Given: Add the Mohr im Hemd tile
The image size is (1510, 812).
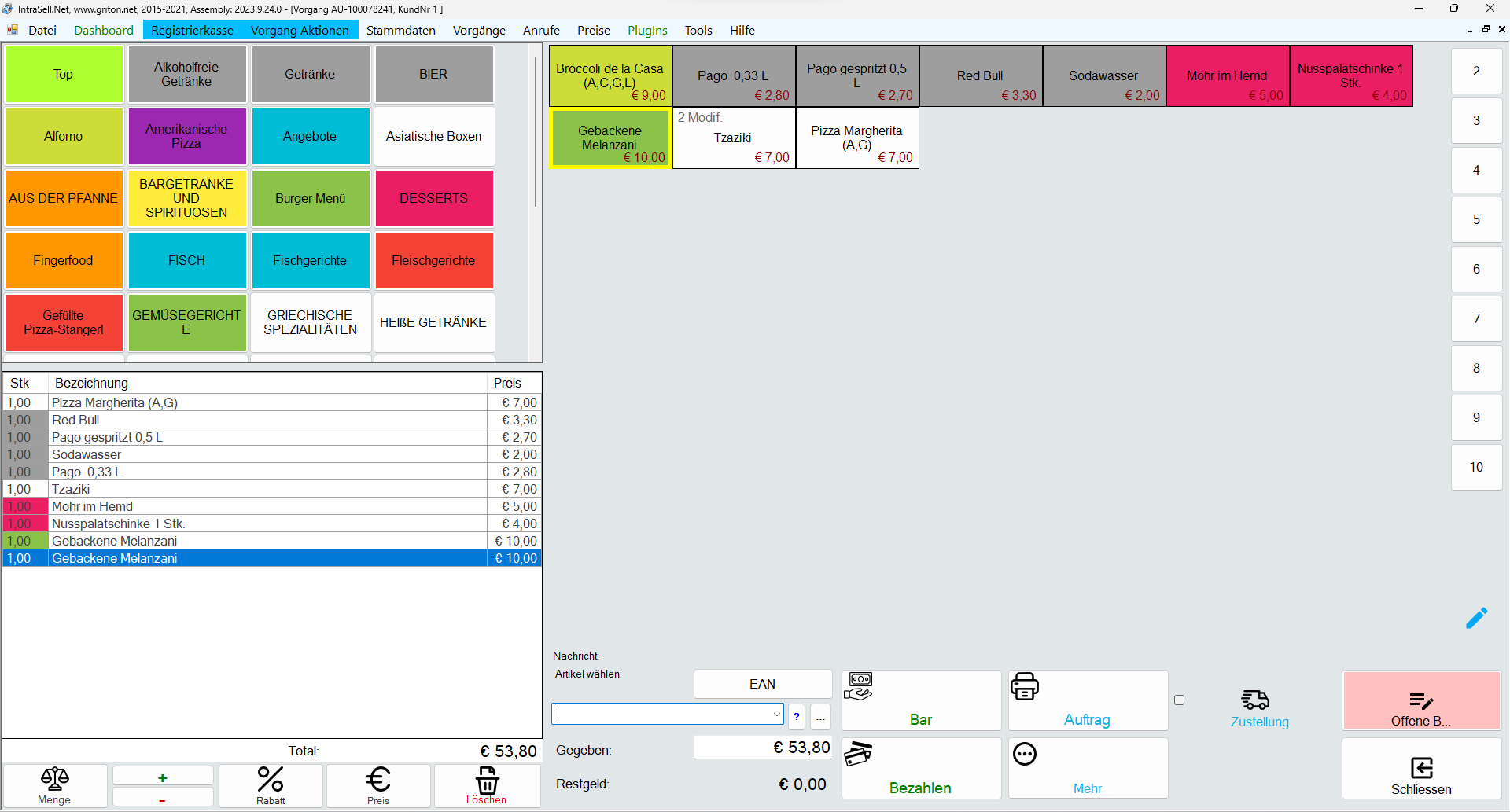Looking at the screenshot, I should pos(1228,75).
